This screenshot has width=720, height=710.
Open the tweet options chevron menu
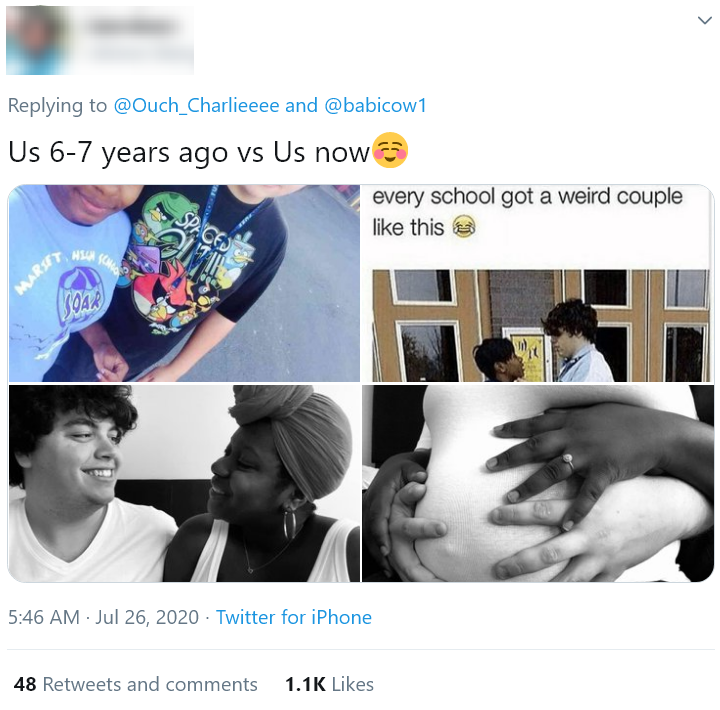click(x=704, y=20)
